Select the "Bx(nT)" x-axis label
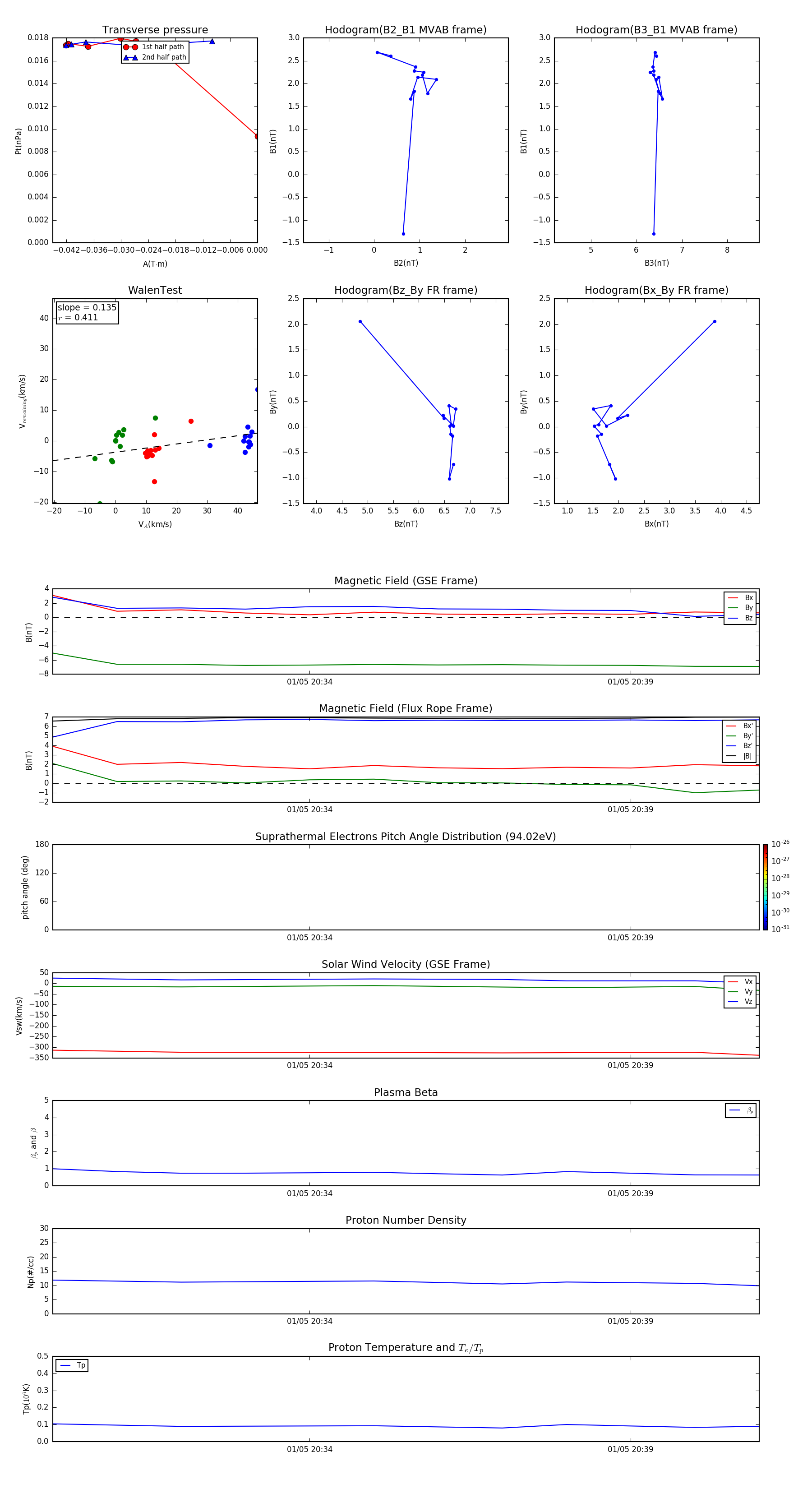 pos(656,524)
